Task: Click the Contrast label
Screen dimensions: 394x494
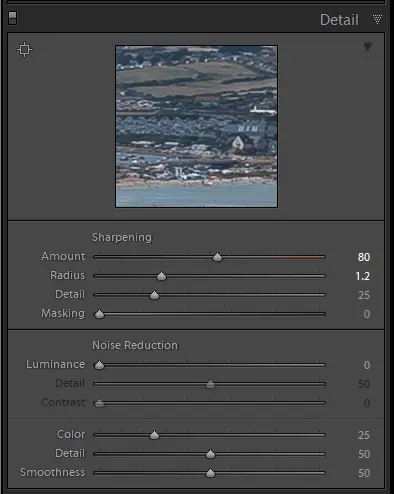Action: point(63,402)
